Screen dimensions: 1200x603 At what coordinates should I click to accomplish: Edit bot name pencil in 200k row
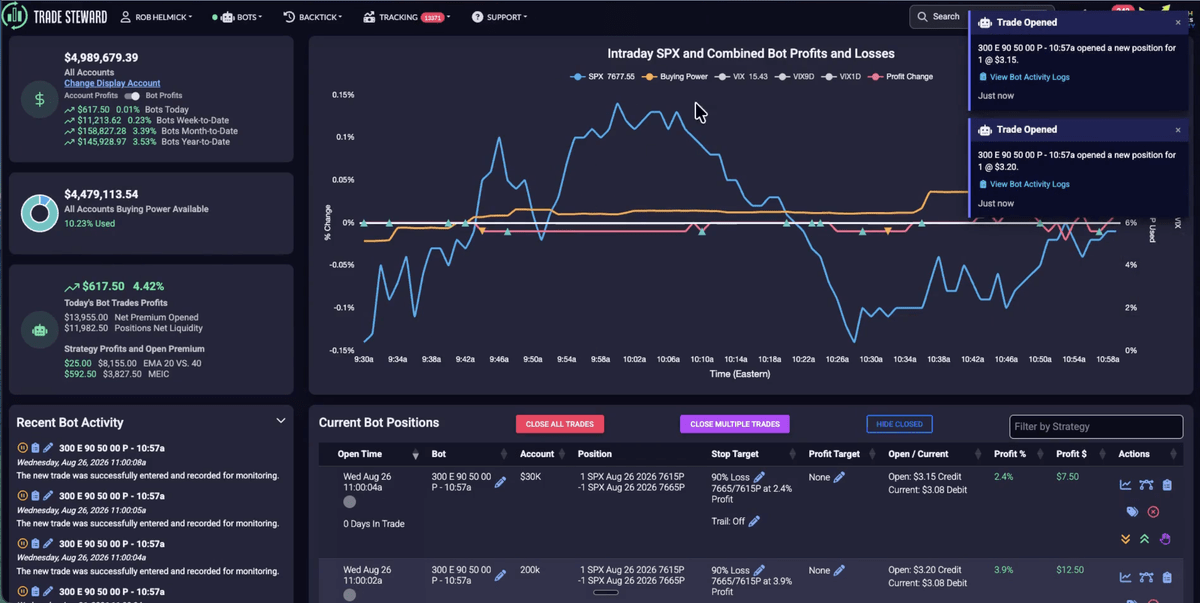[500, 575]
